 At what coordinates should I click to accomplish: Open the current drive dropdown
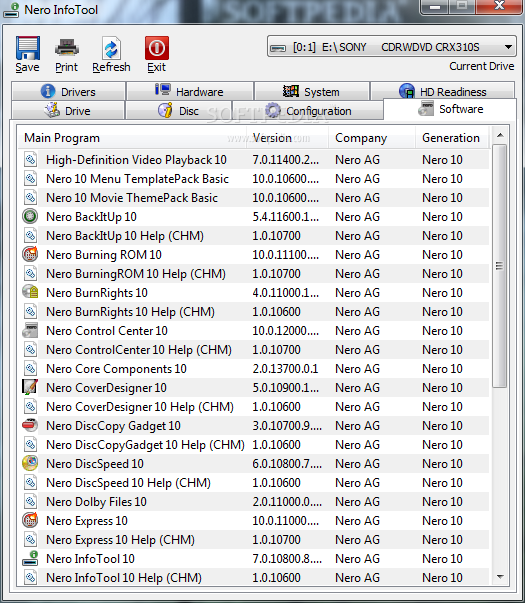click(392, 47)
